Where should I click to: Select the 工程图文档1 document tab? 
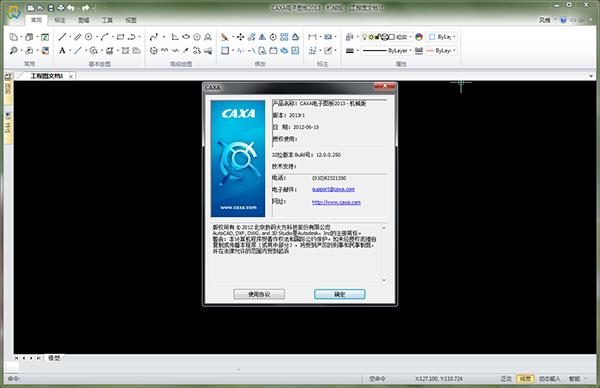coord(47,76)
